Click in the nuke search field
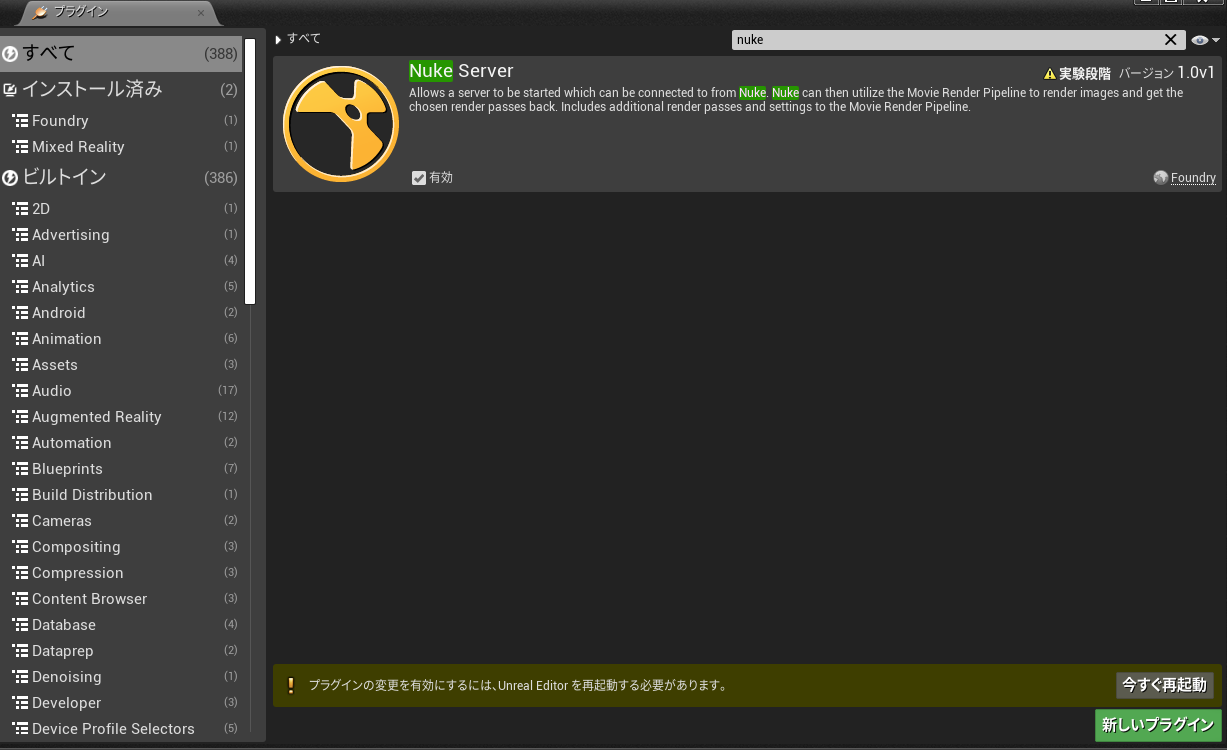 [x=945, y=40]
